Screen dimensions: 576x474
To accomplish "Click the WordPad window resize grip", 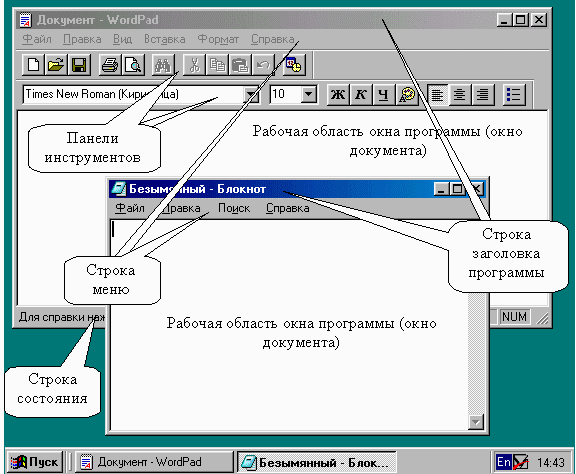I will 542,318.
